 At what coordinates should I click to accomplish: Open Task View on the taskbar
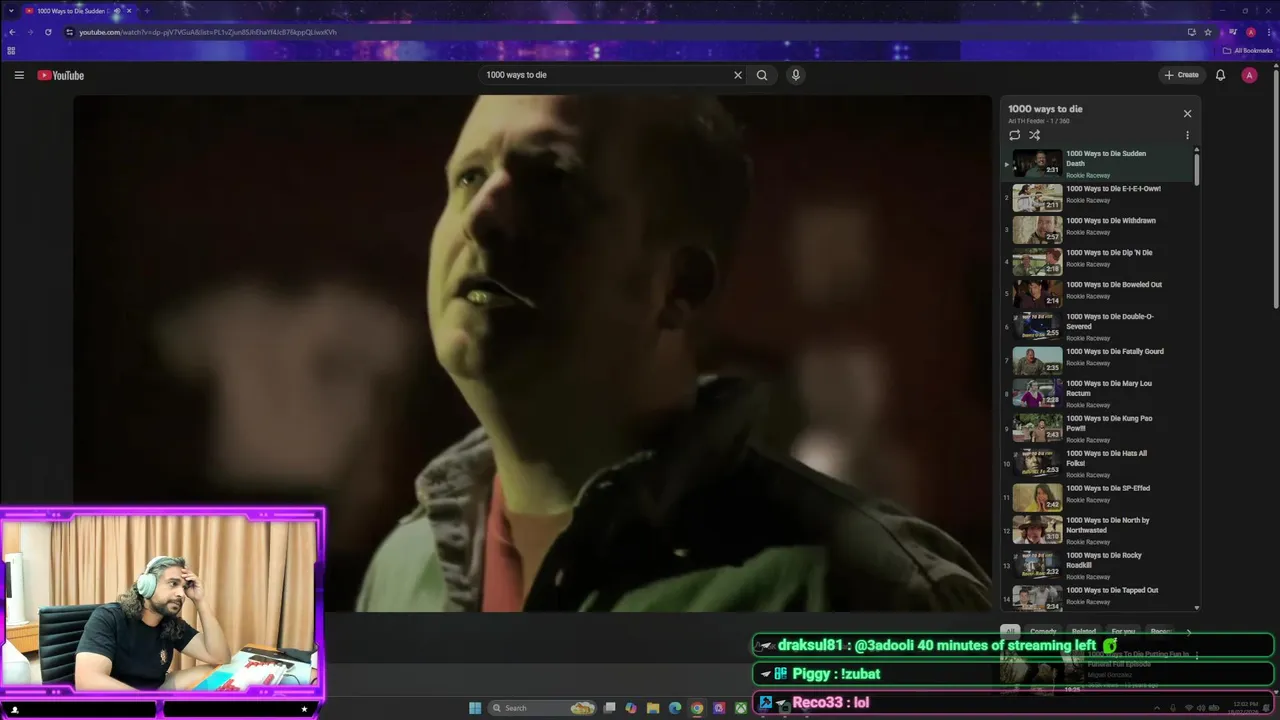coord(609,708)
